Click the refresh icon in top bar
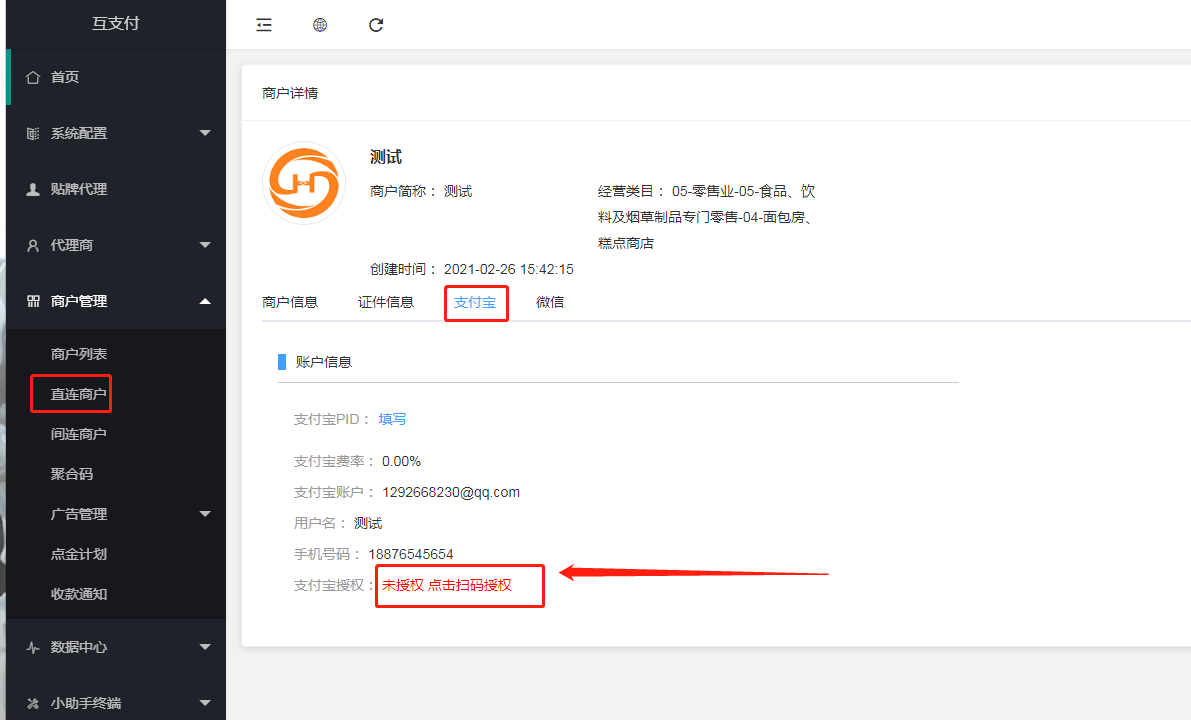 click(376, 25)
